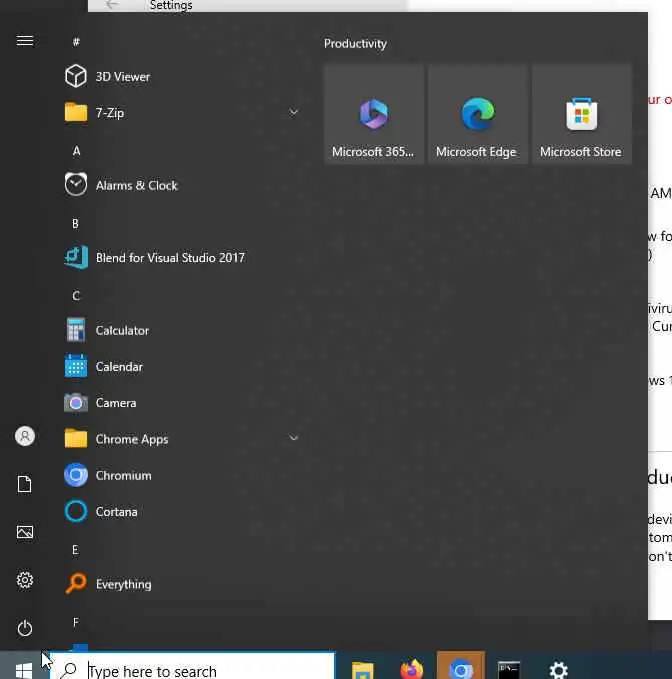Image resolution: width=672 pixels, height=679 pixels.
Task: Expand the Start menu hamburger button
Action: pyautogui.click(x=25, y=41)
